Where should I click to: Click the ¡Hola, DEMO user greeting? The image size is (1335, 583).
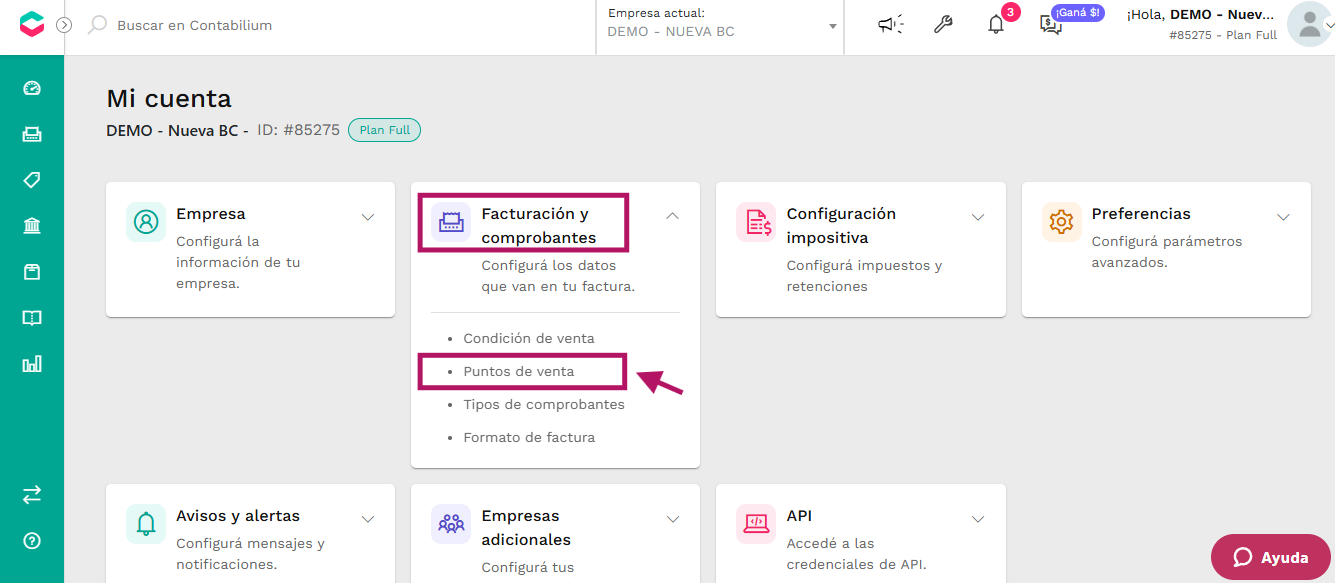(x=1201, y=15)
